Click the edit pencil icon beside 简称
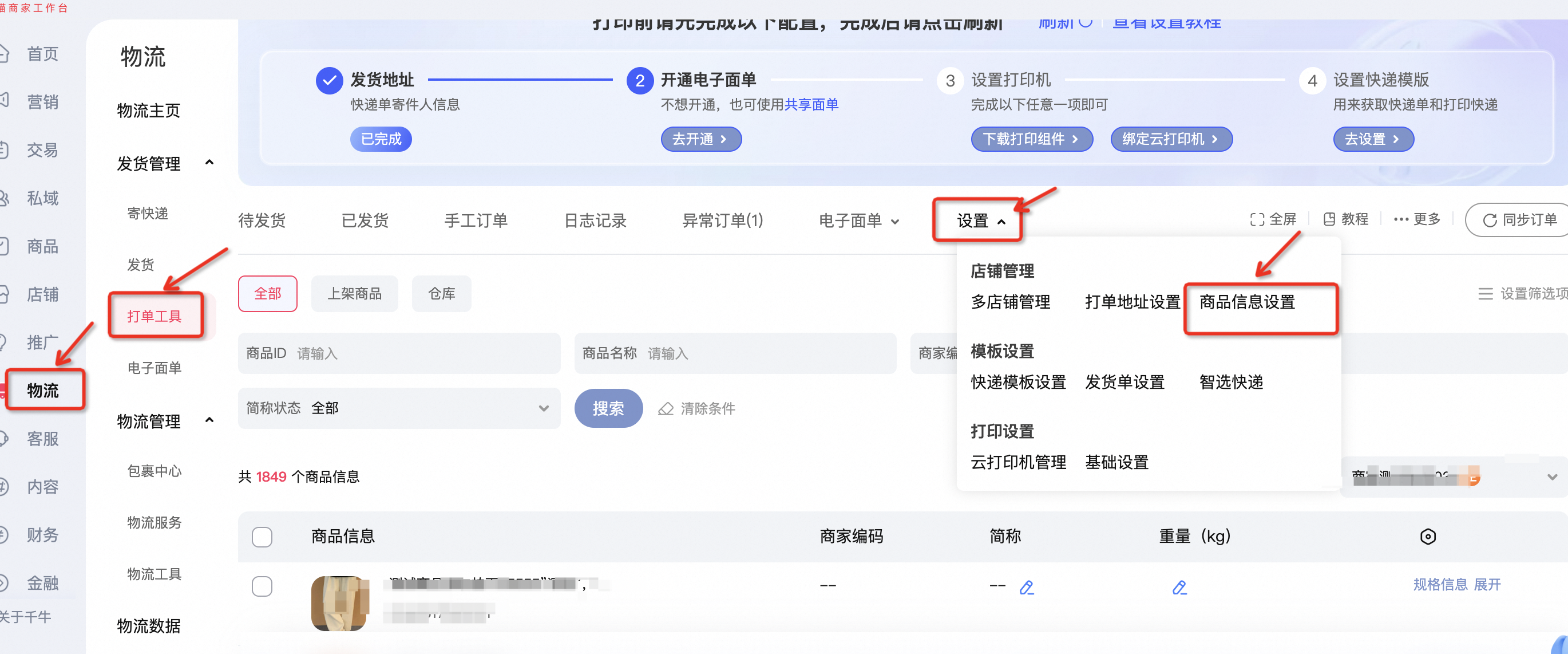 click(x=1026, y=587)
